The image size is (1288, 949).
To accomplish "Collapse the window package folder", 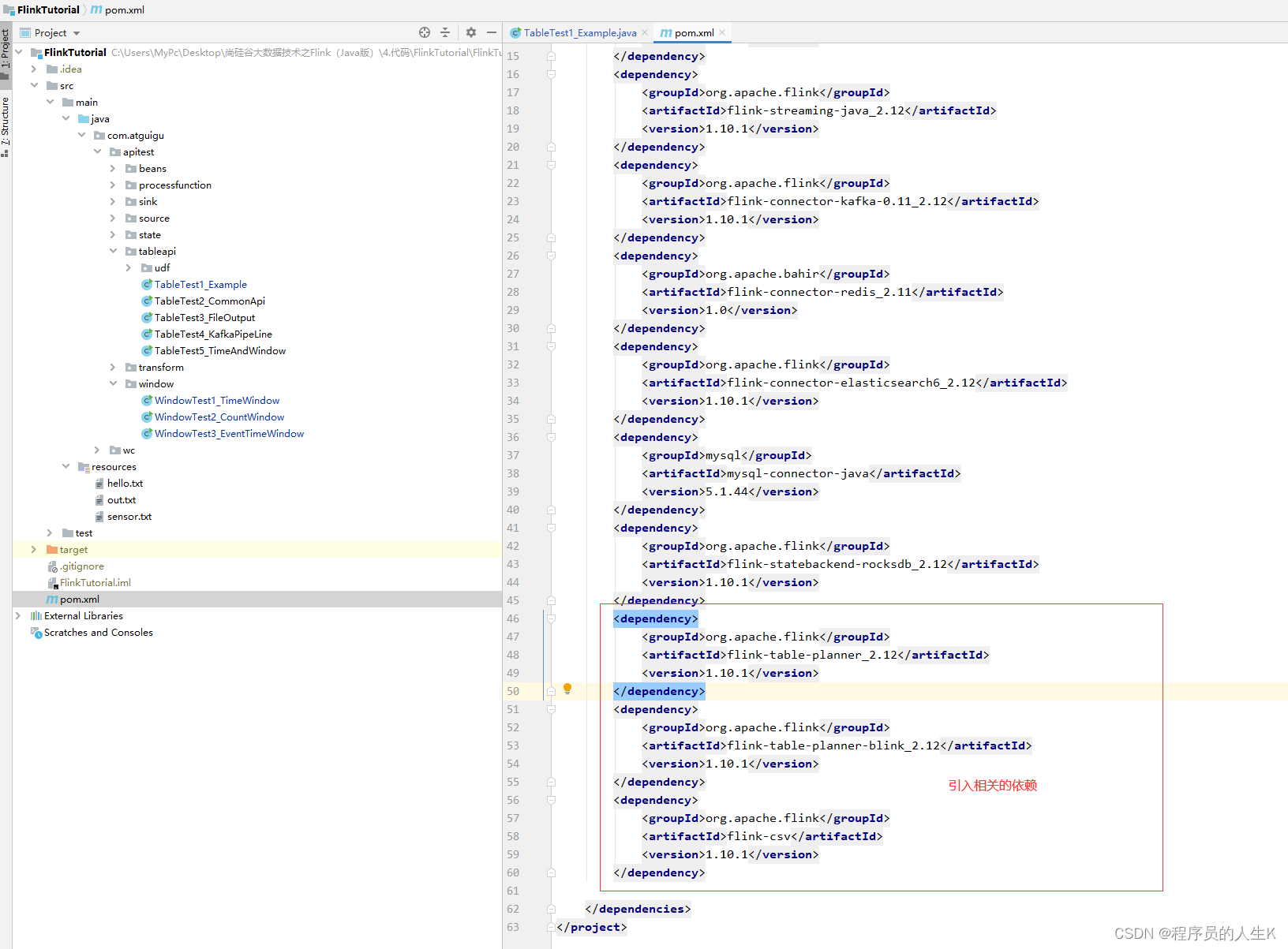I will click(x=113, y=383).
